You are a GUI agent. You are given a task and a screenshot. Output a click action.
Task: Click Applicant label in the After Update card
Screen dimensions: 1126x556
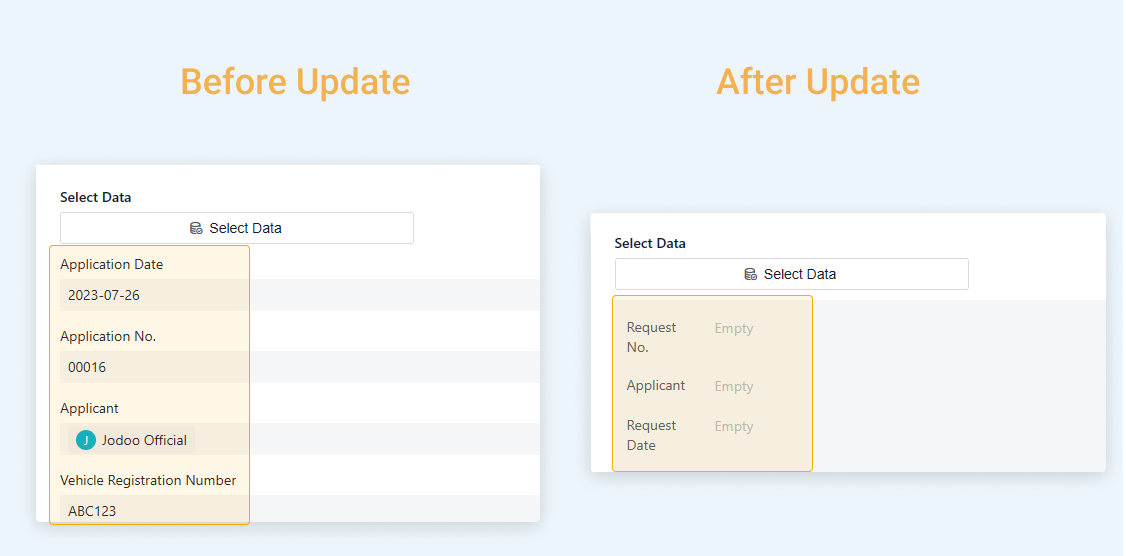click(x=655, y=385)
